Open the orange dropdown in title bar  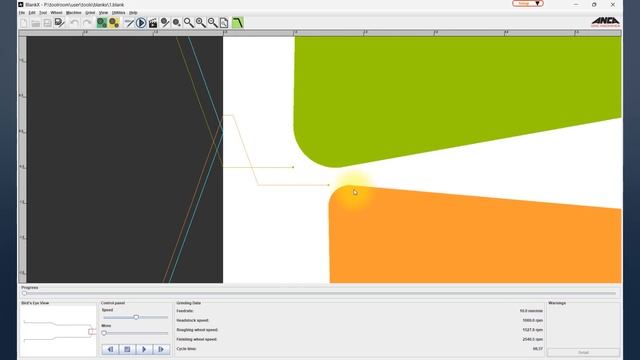[x=528, y=4]
